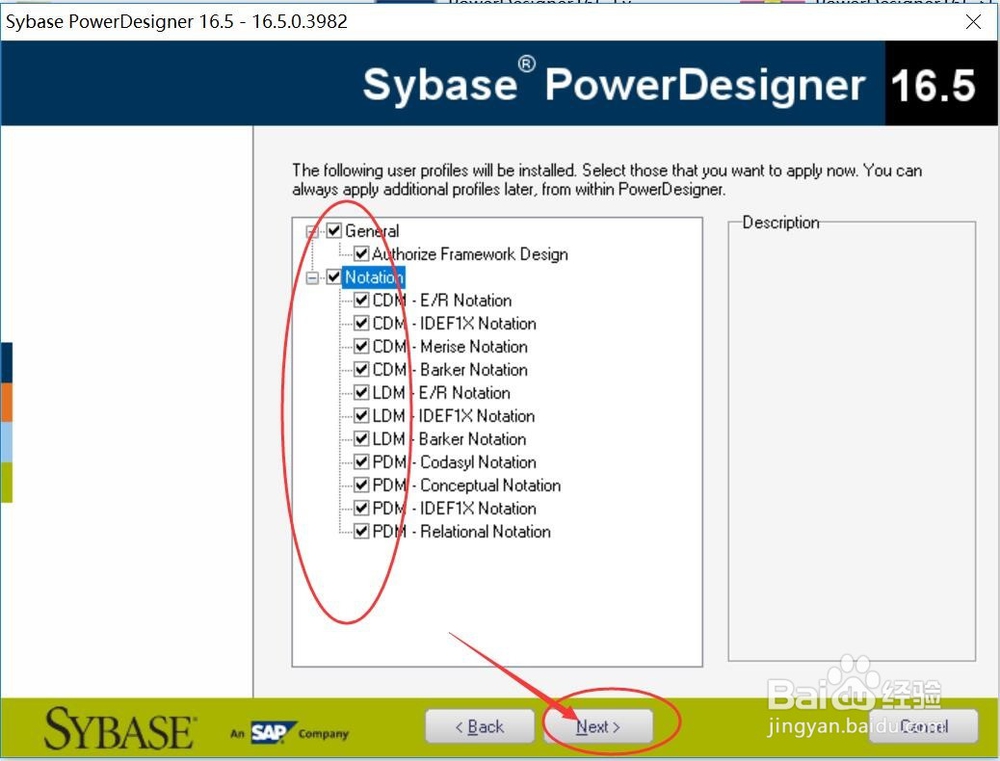Select 'Authorize Framework Design' label text
Screen dimensions: 1000x761
coord(469,254)
